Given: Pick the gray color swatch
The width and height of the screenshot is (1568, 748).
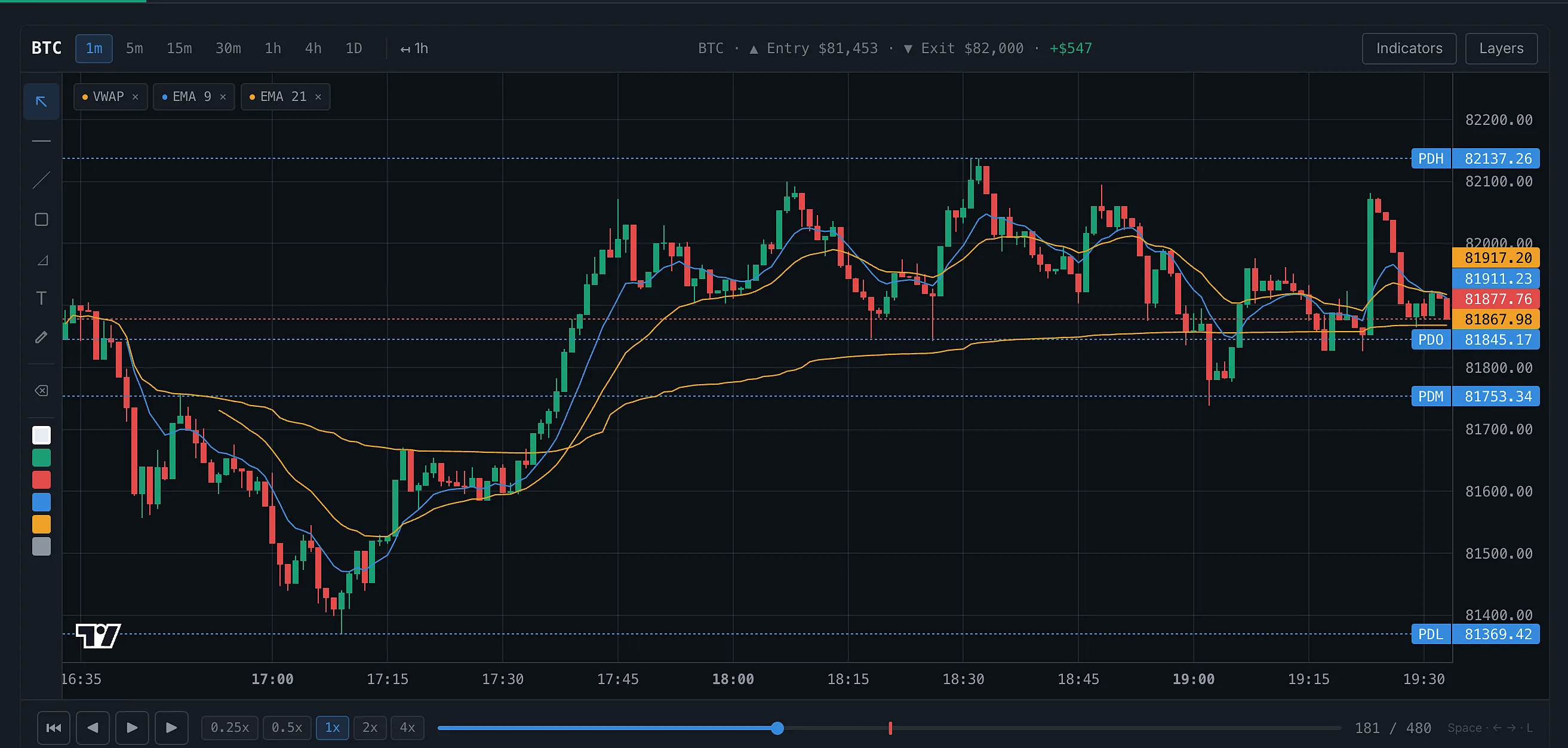Looking at the screenshot, I should pos(41,547).
